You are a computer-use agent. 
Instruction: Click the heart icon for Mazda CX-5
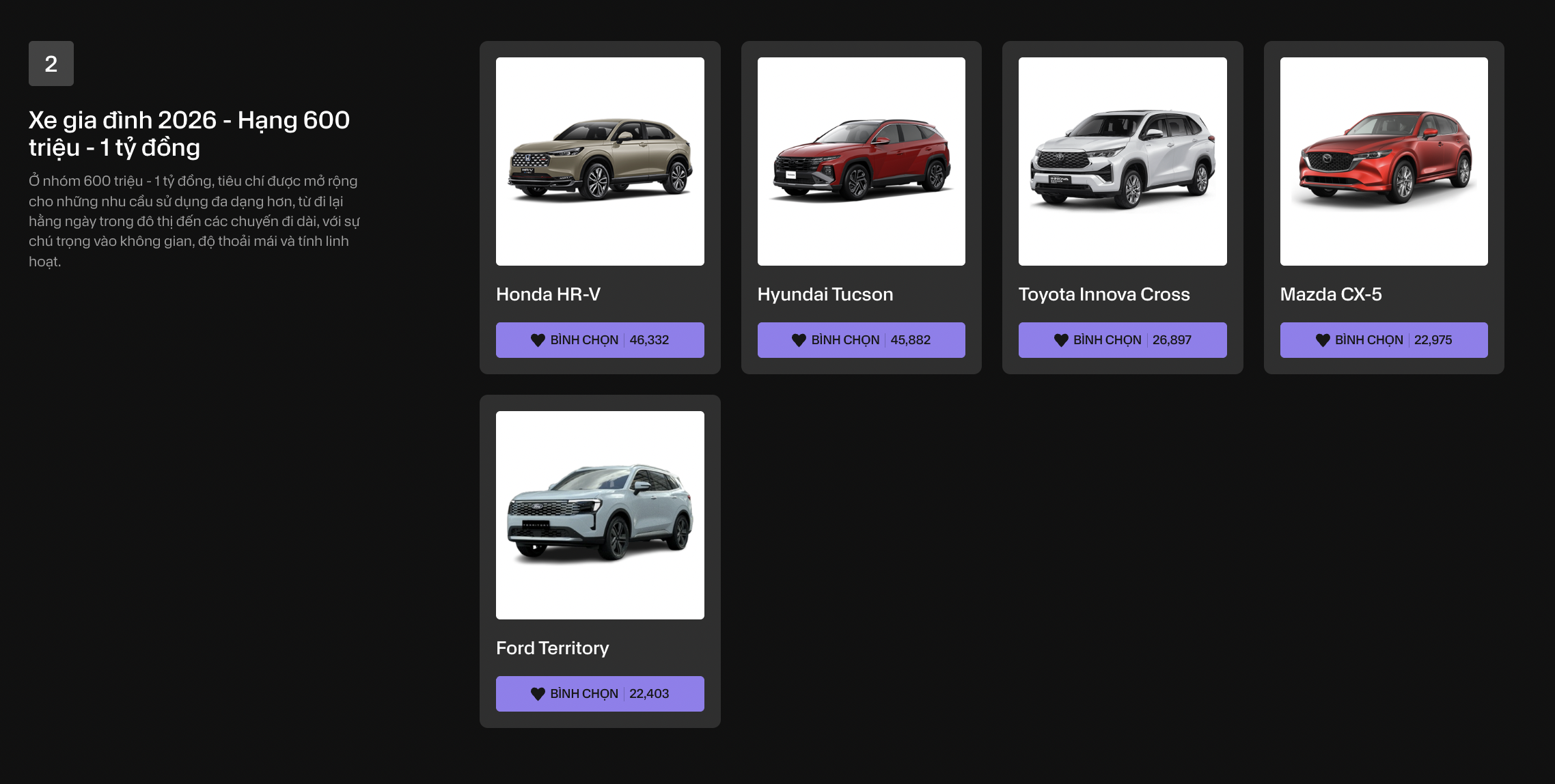[x=1323, y=340]
